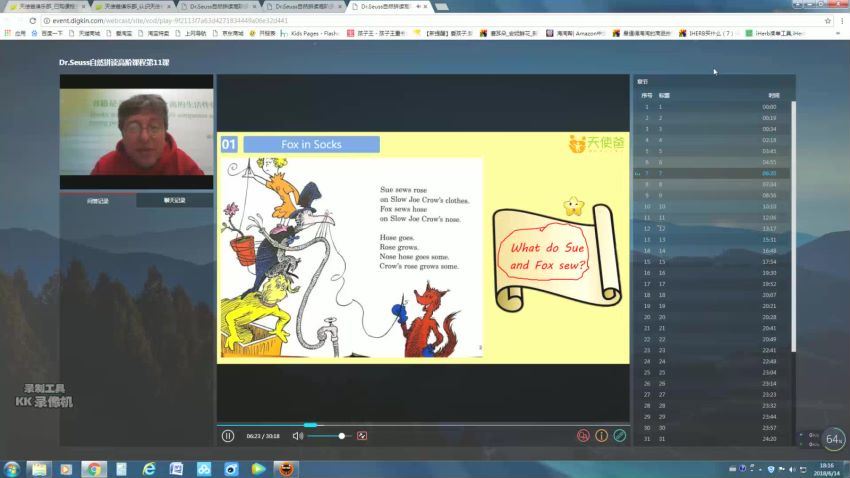
Task: Open the round blue camera taskbar app
Action: coord(231,469)
